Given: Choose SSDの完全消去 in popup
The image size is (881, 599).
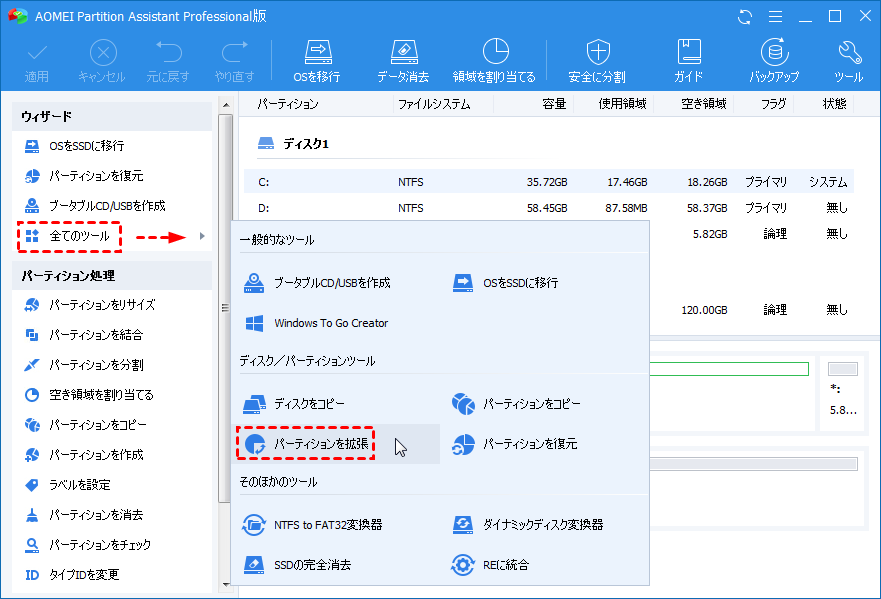Looking at the screenshot, I should click(x=297, y=565).
